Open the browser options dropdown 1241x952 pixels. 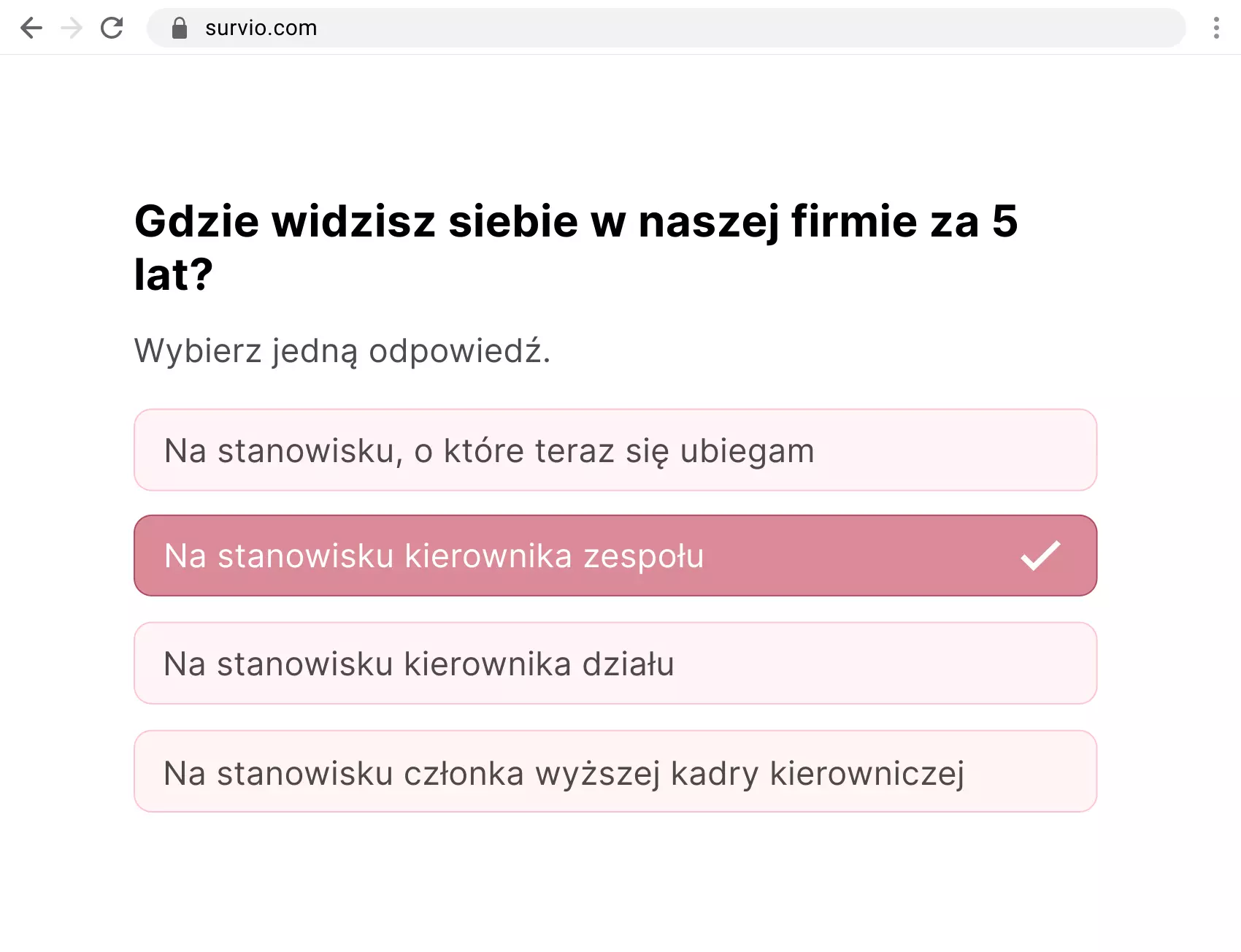1215,28
